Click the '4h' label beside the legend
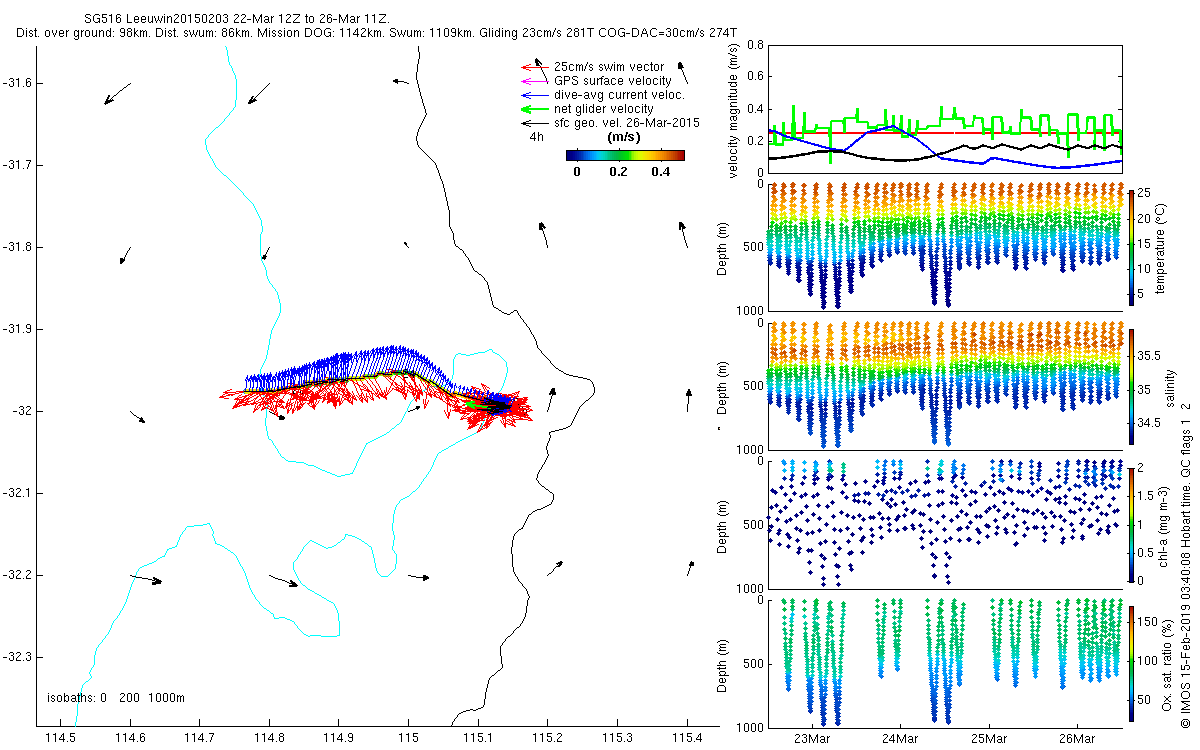 point(537,136)
